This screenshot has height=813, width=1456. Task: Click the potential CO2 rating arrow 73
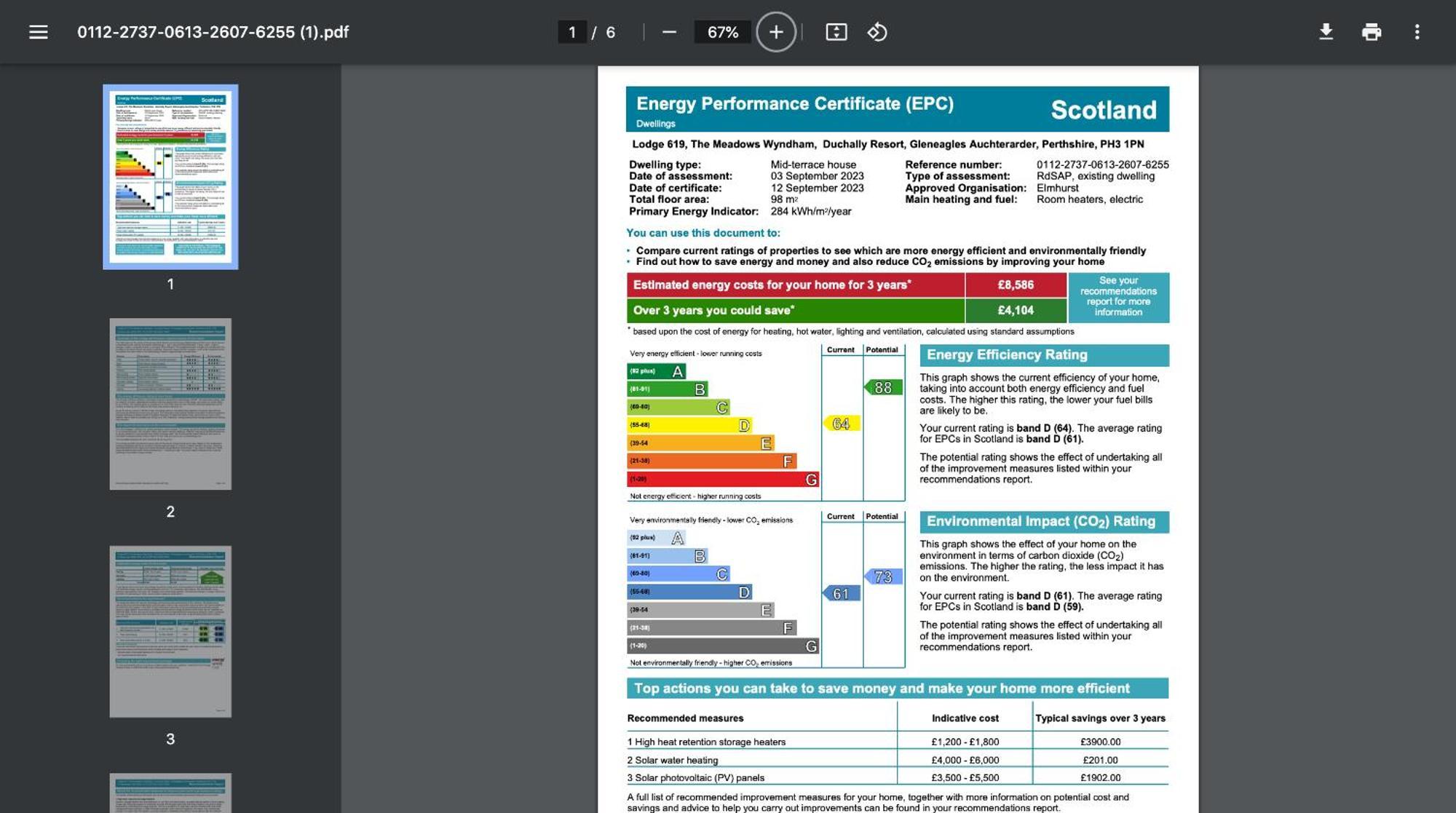pos(883,577)
